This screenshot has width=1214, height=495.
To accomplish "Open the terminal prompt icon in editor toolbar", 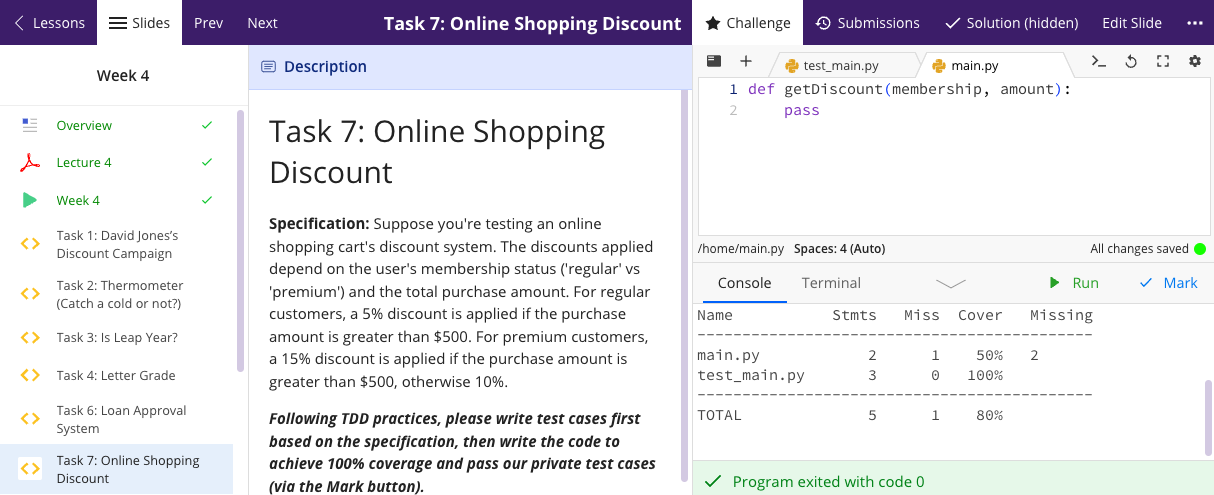I will (1098, 61).
